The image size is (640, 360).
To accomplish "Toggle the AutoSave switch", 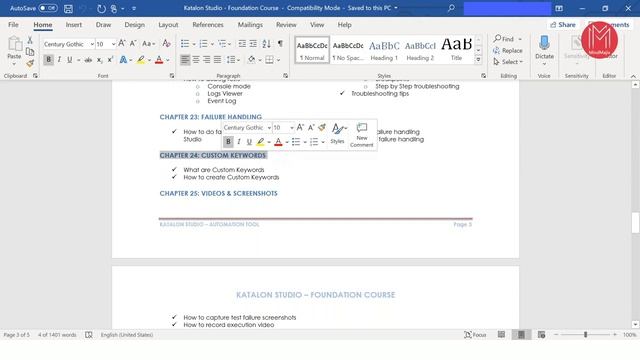I will tap(48, 8).
